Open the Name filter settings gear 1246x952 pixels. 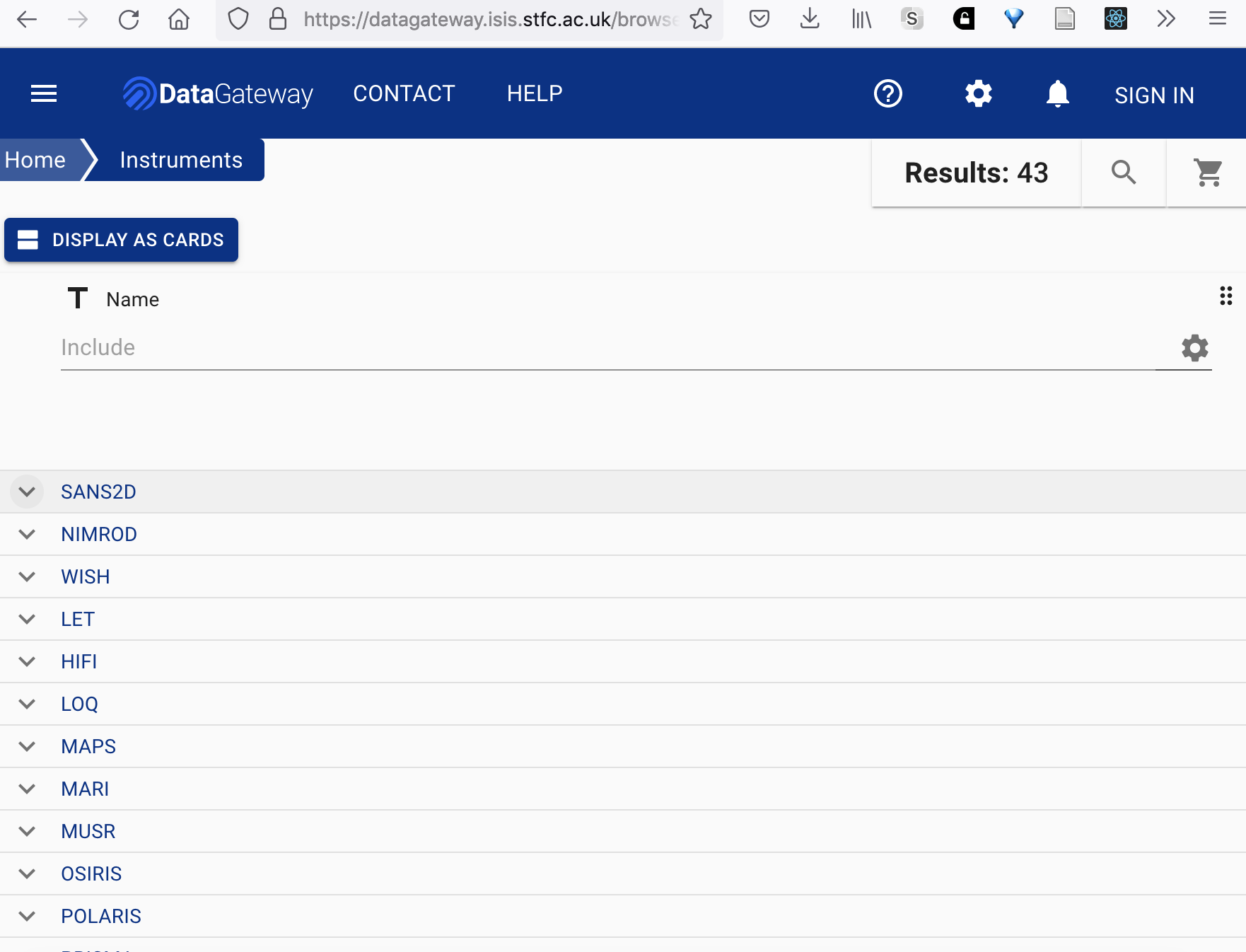click(1194, 347)
